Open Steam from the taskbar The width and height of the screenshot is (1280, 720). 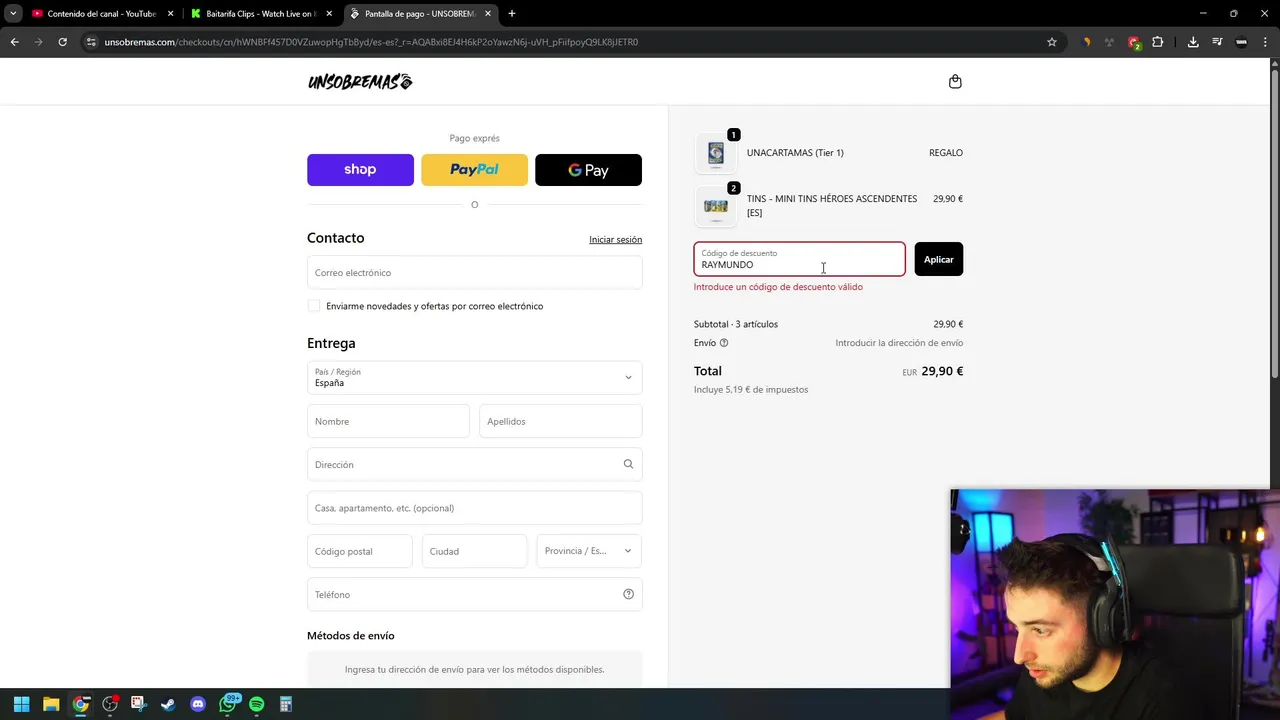tap(168, 704)
